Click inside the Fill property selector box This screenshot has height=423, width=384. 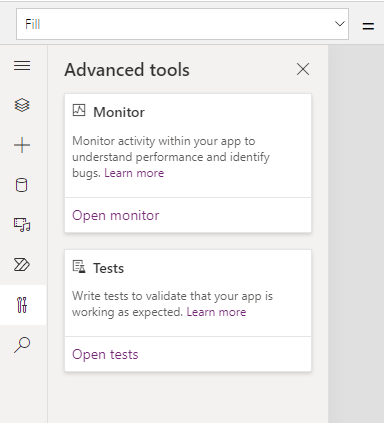(182, 24)
